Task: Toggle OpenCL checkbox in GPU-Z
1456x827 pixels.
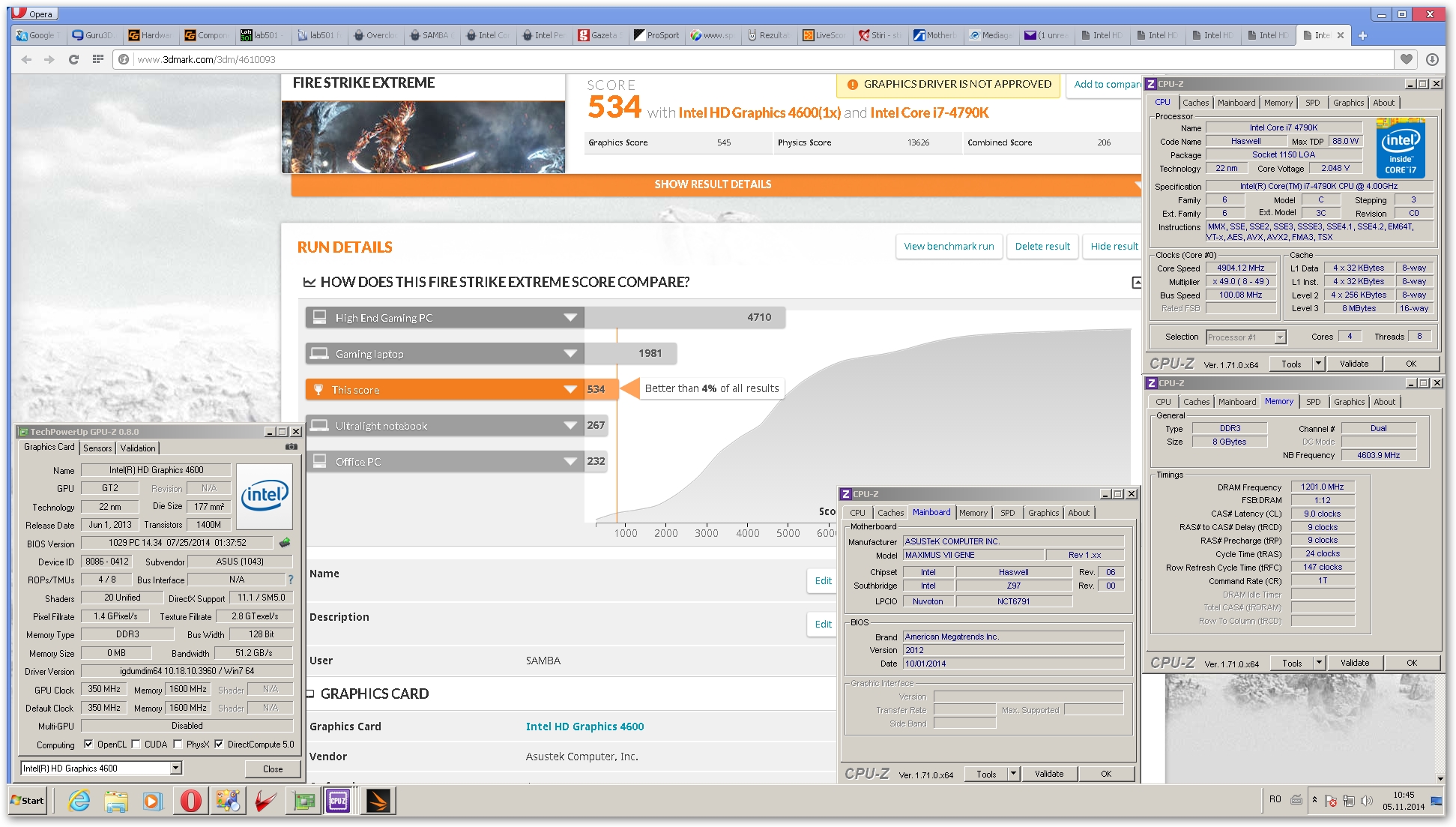Action: click(88, 744)
